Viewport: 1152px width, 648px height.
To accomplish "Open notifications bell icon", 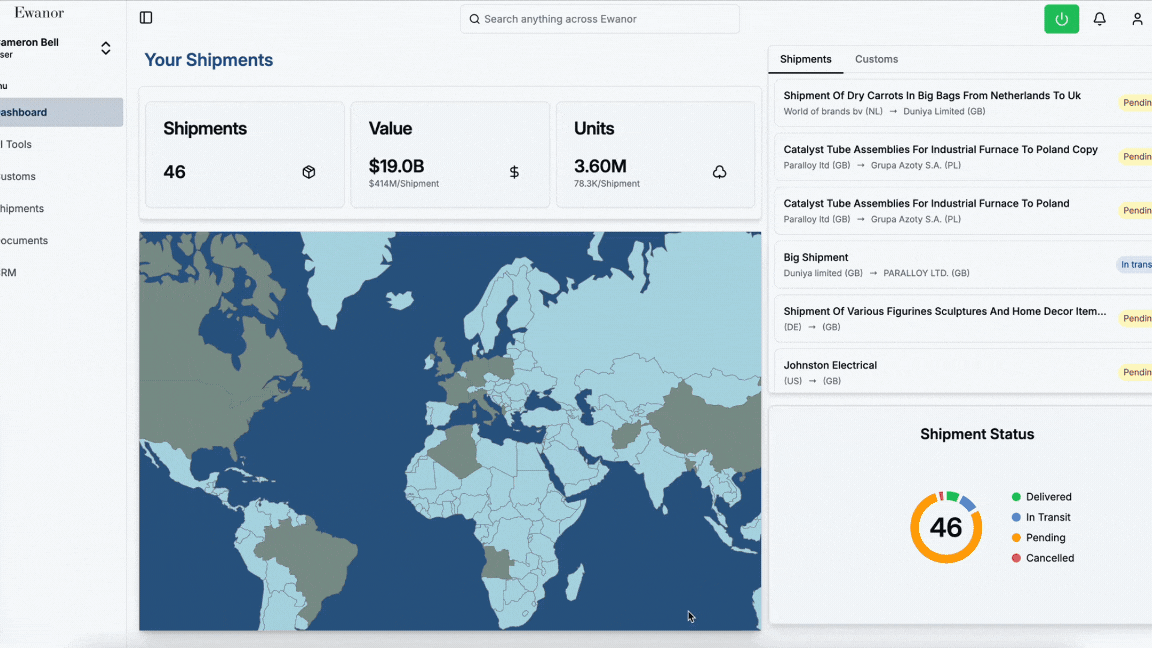I will [x=1099, y=19].
